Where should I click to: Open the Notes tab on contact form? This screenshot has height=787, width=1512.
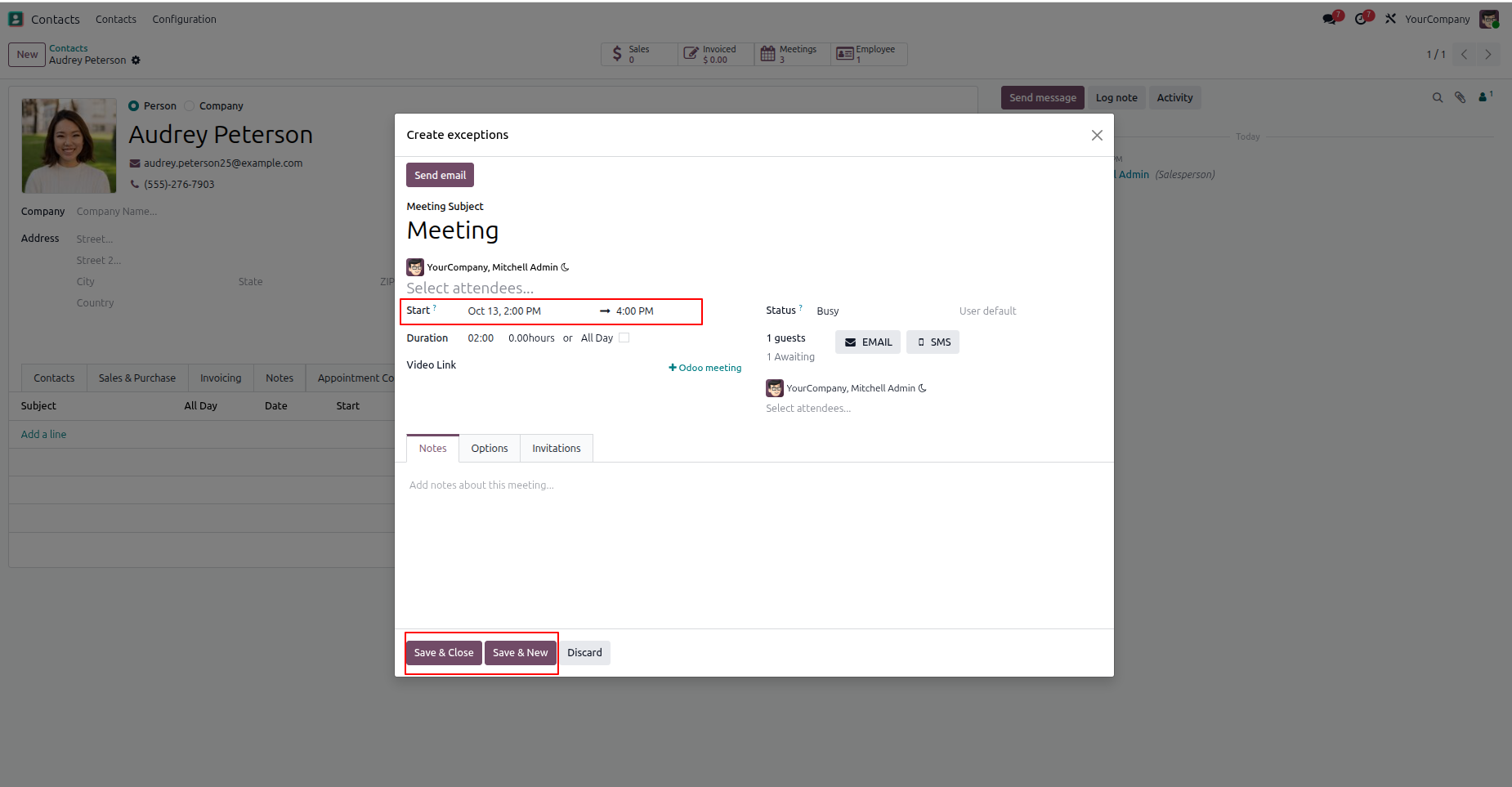tap(280, 378)
